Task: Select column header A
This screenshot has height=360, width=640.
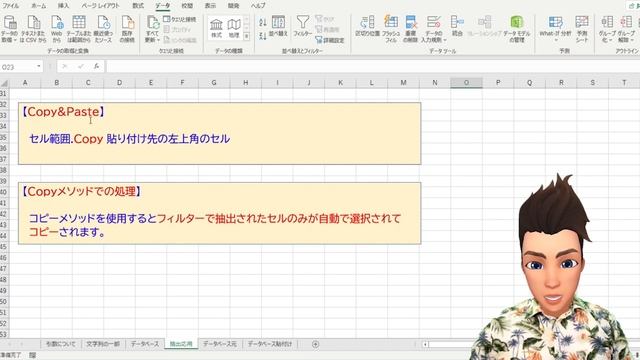Action: point(25,83)
